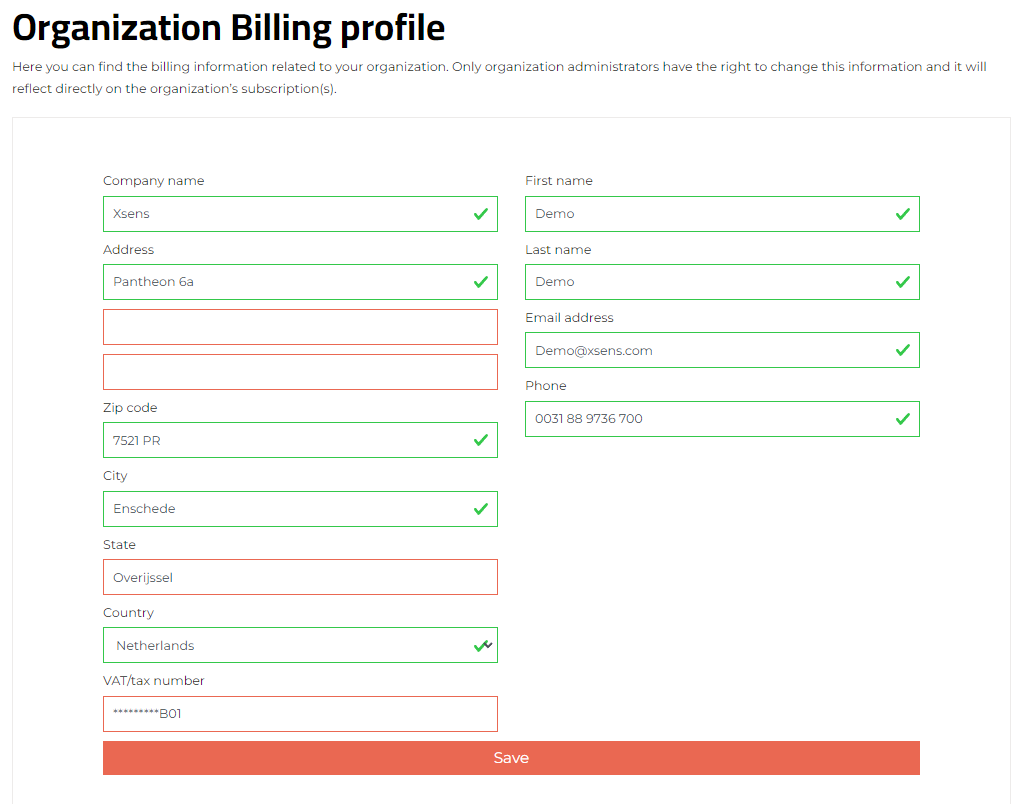
Task: Click the Last name validation check icon
Action: click(903, 281)
